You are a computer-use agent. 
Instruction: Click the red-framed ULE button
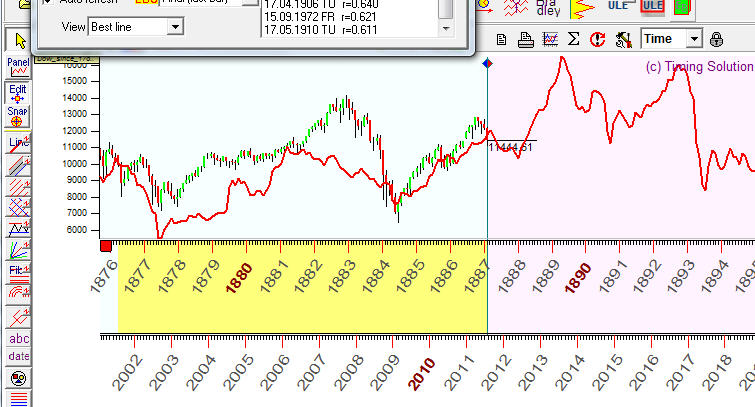pos(652,6)
